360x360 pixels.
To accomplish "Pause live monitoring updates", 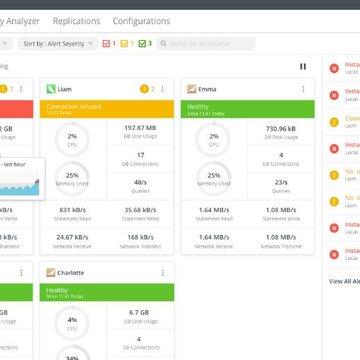I will click(303, 66).
